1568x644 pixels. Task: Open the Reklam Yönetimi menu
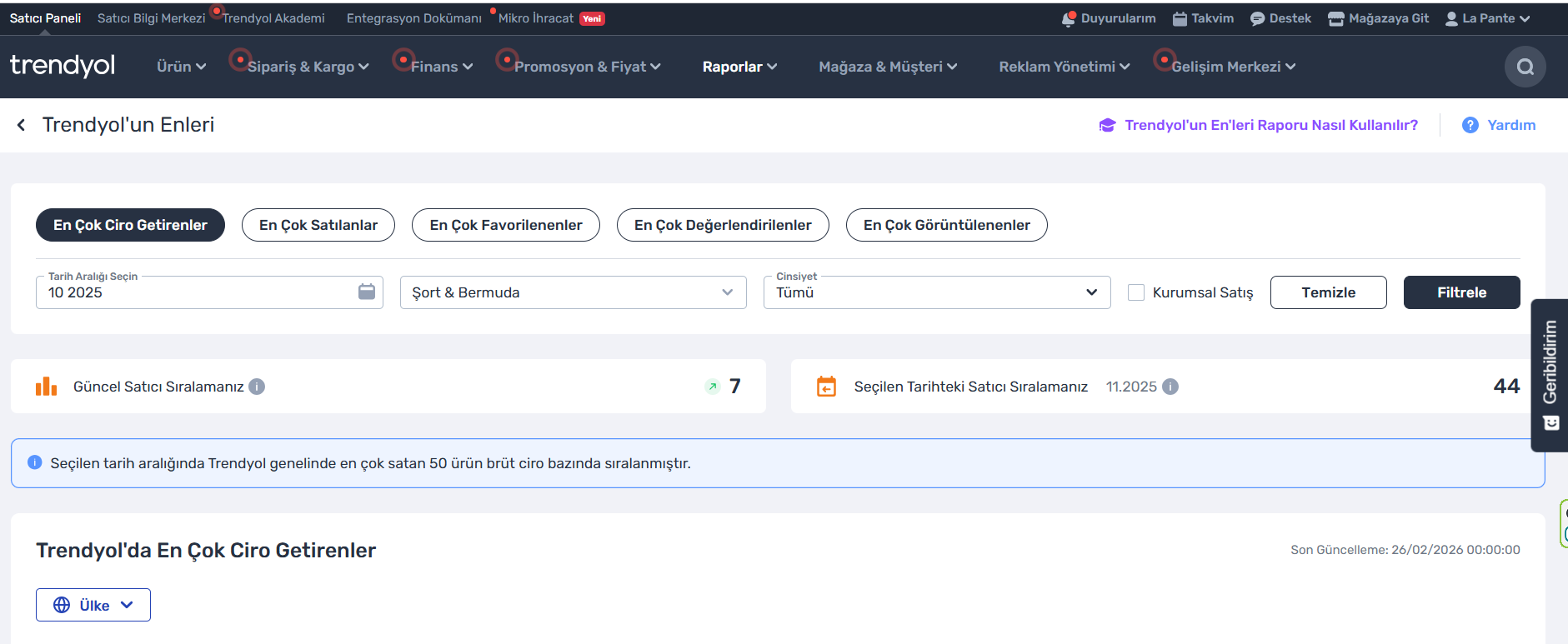coord(1065,67)
